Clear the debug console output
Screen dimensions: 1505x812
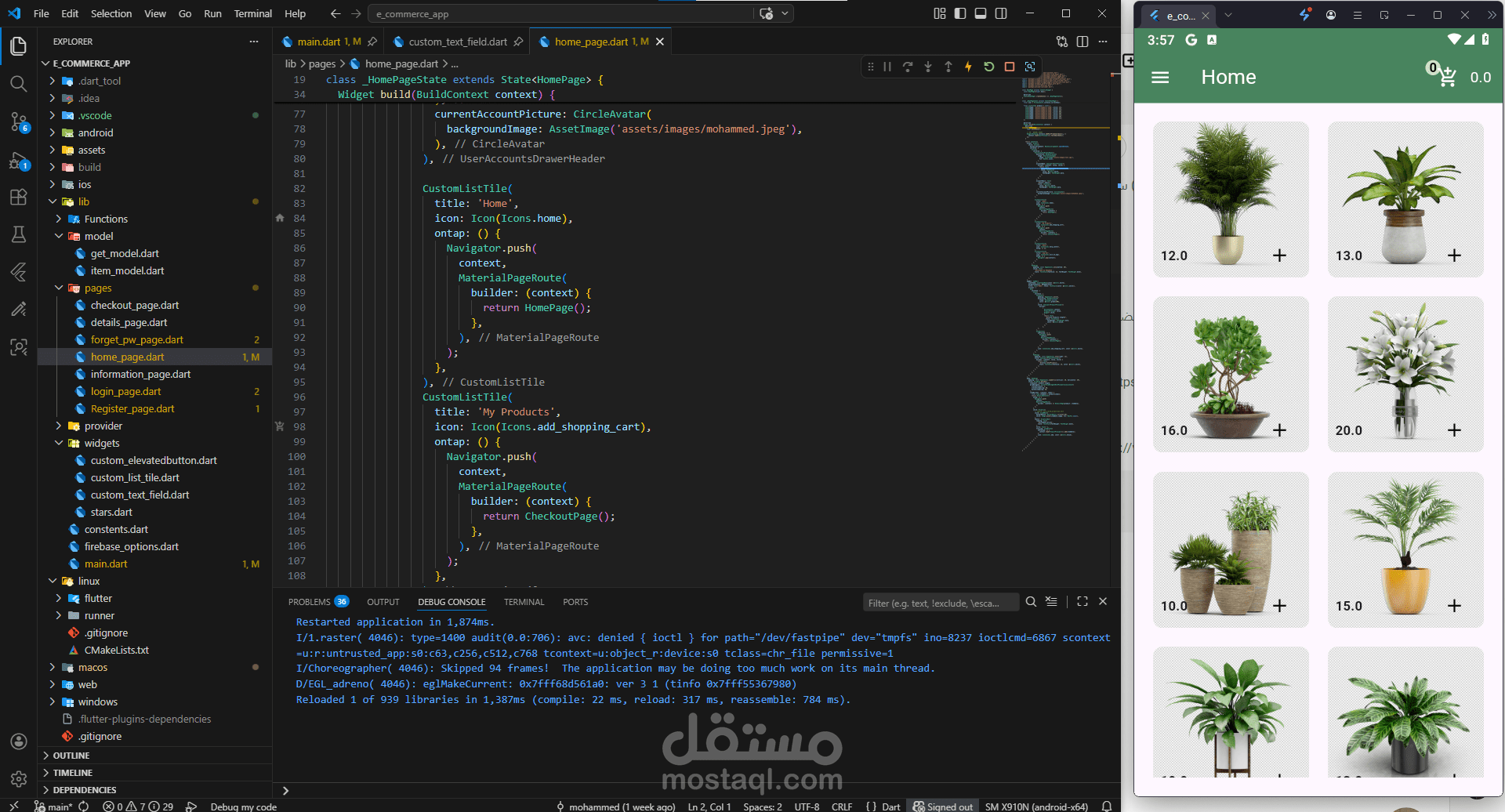pos(1051,602)
